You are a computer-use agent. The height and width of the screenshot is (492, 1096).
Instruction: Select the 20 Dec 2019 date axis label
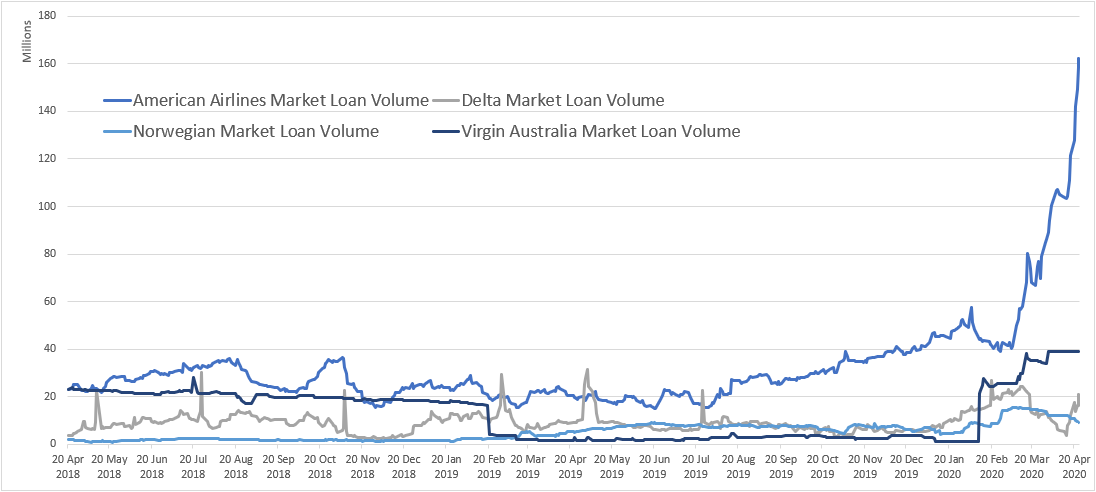(907, 468)
